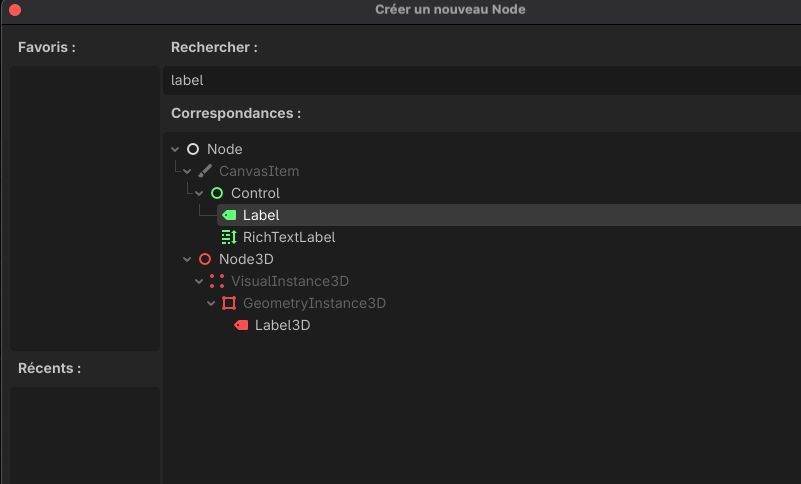This screenshot has width=801, height=484.
Task: Select the RichTextLabel node type
Action: pyautogui.click(x=289, y=237)
